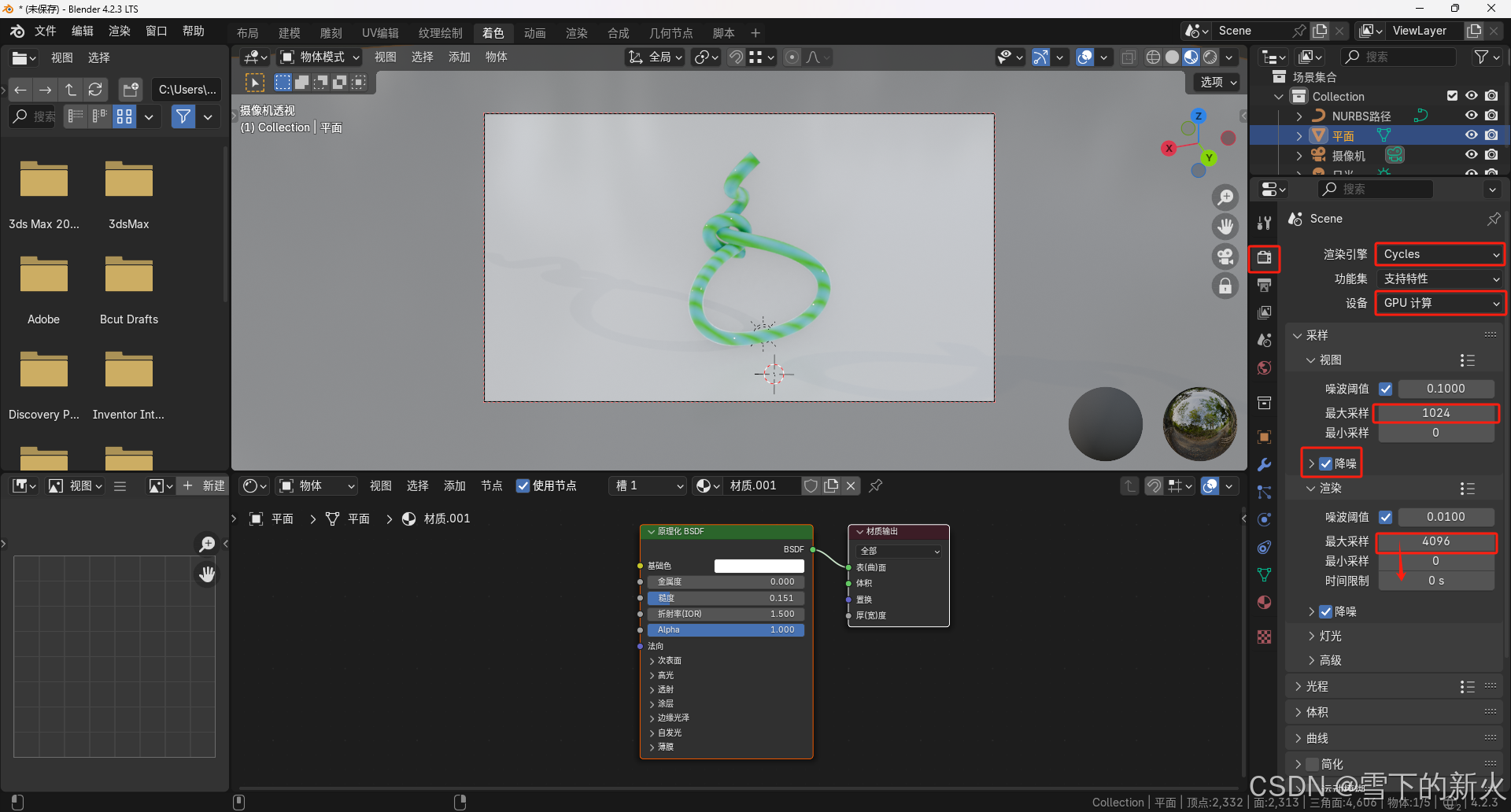The image size is (1511, 812).
Task: Toggle camera view with the camera gizmo
Action: coord(1225,256)
